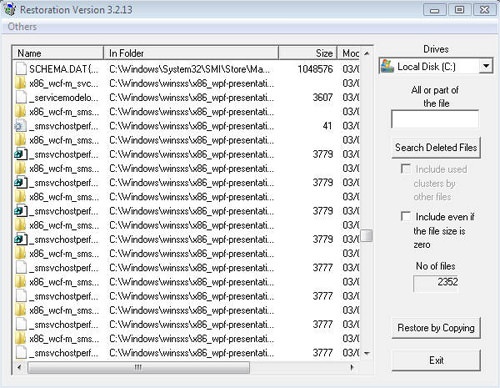Click the file list scroll-down arrow

tap(367, 353)
